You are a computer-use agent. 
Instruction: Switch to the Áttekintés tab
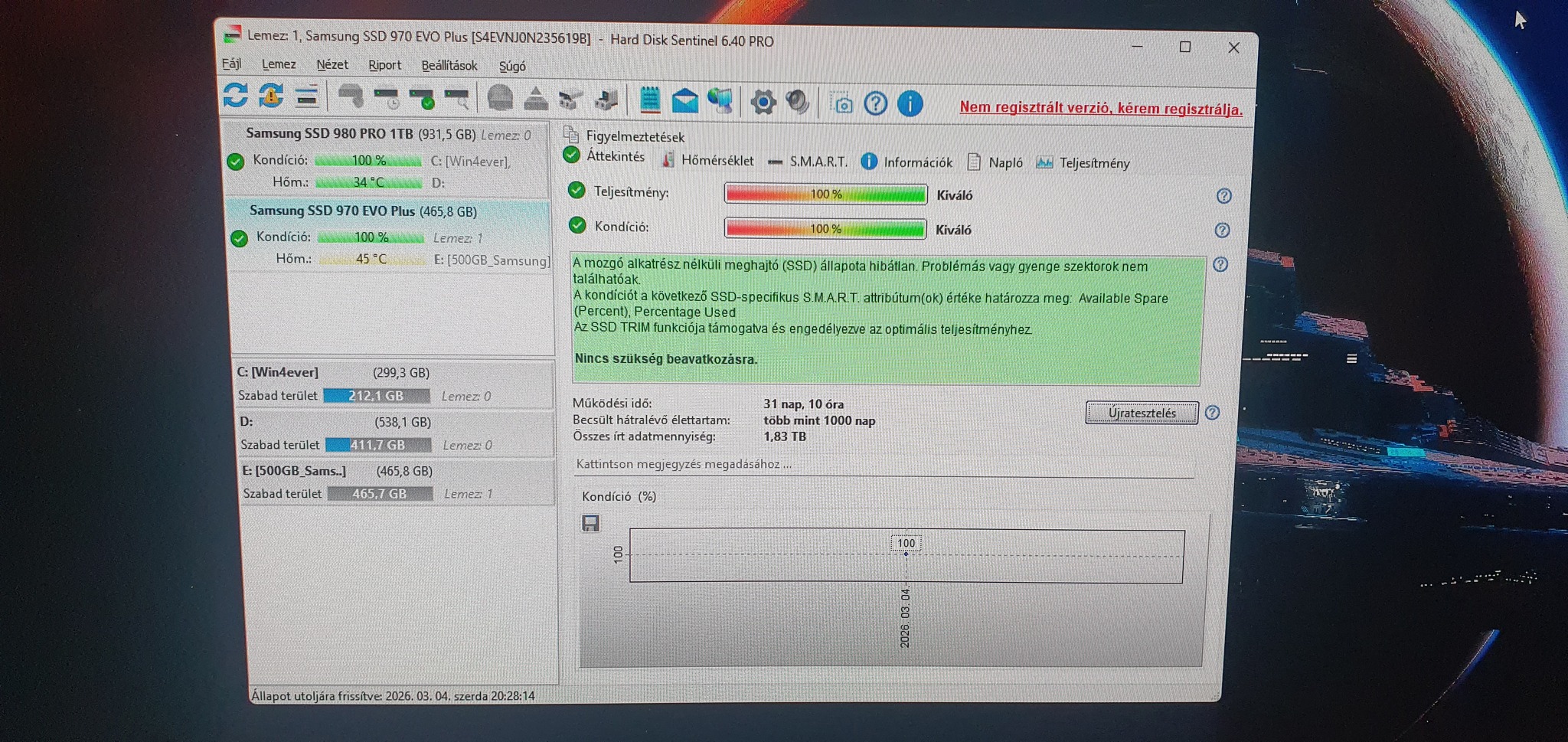(x=605, y=155)
